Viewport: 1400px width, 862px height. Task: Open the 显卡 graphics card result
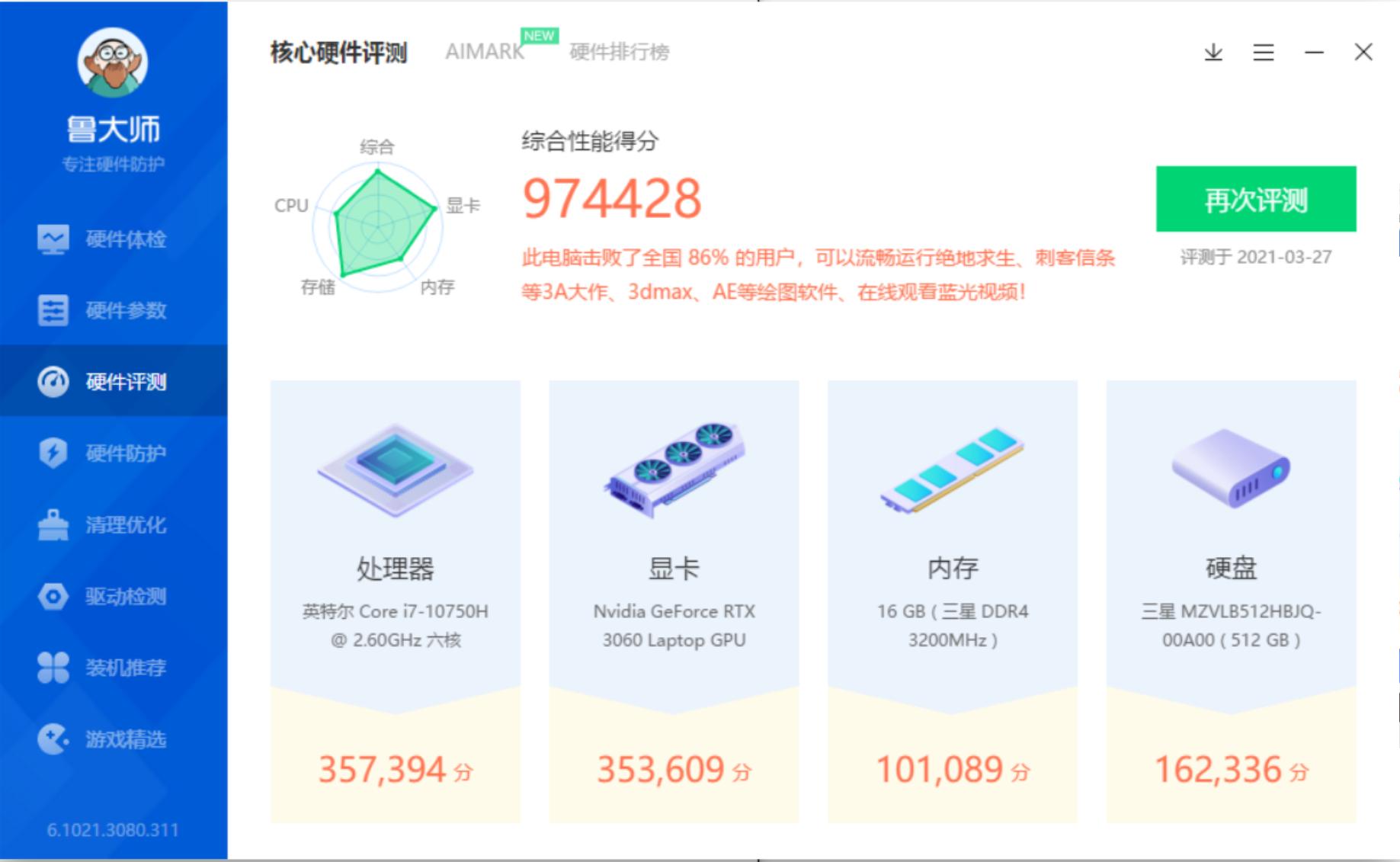tap(674, 602)
